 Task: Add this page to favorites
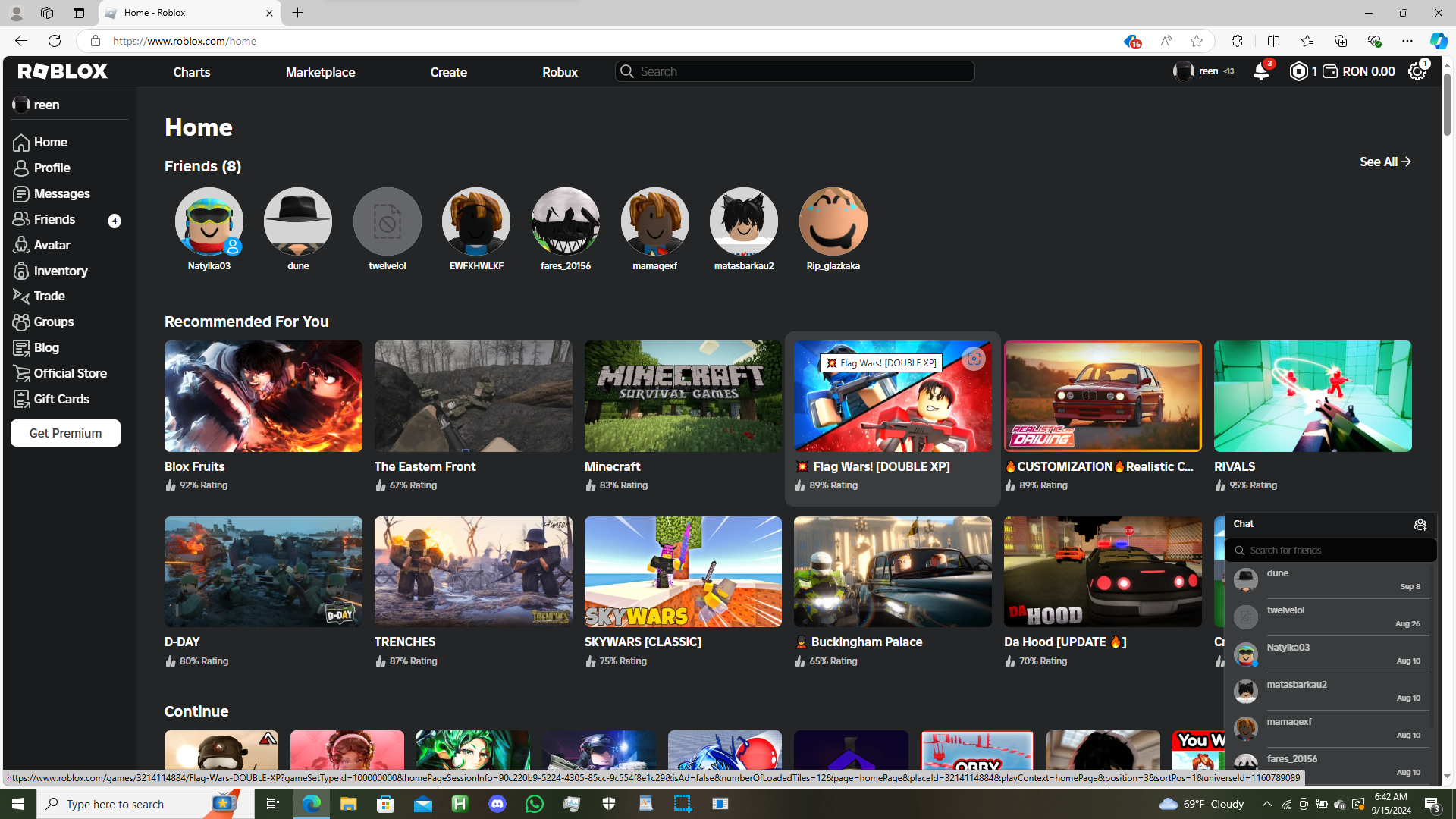(1196, 41)
